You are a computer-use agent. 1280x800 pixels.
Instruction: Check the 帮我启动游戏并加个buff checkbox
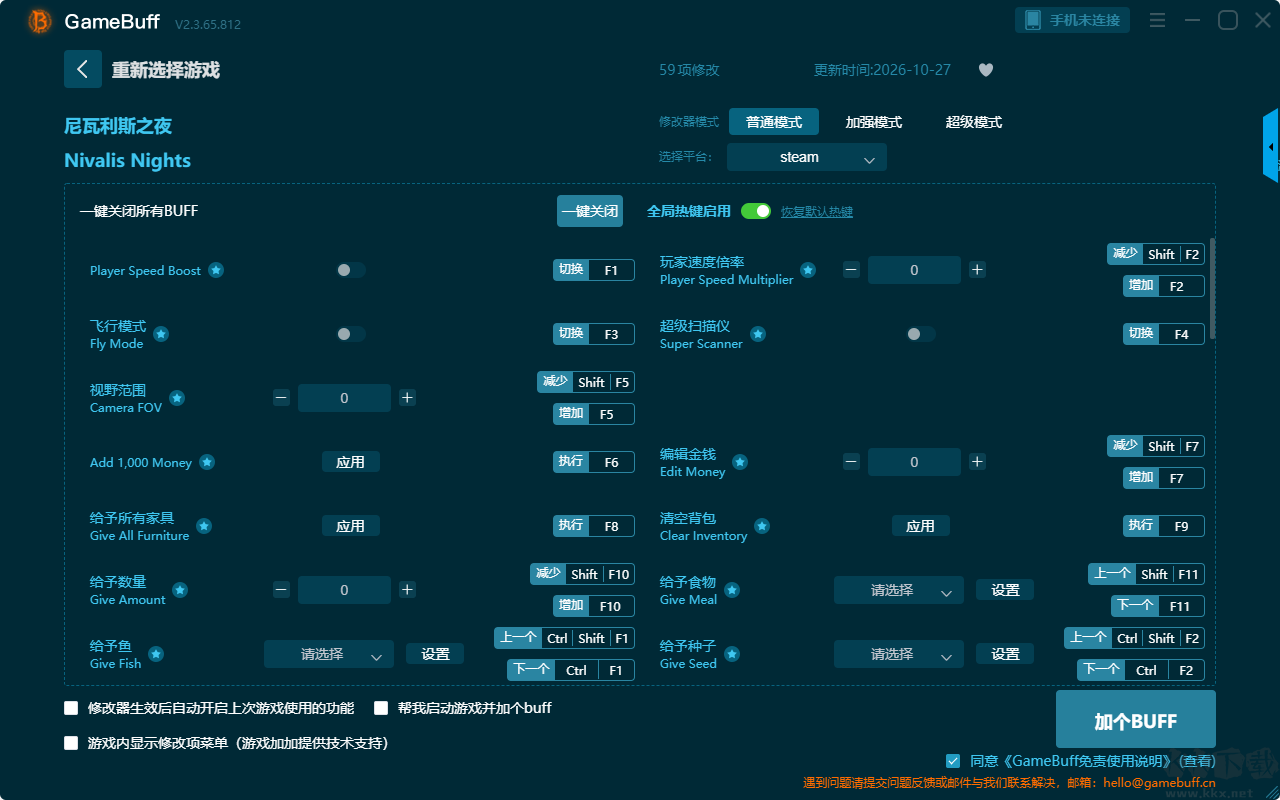pos(381,708)
